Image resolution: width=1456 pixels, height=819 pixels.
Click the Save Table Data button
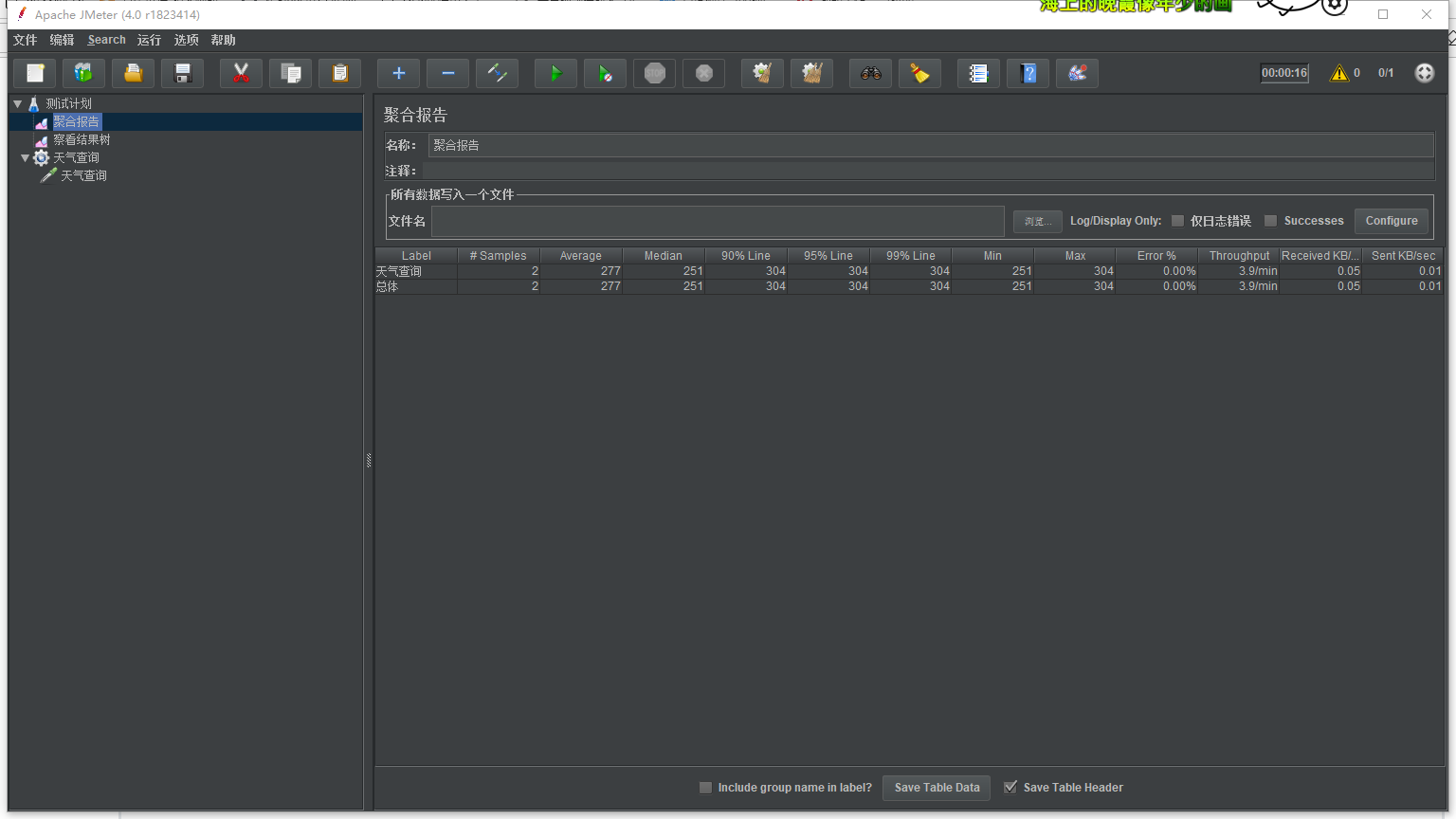(937, 788)
